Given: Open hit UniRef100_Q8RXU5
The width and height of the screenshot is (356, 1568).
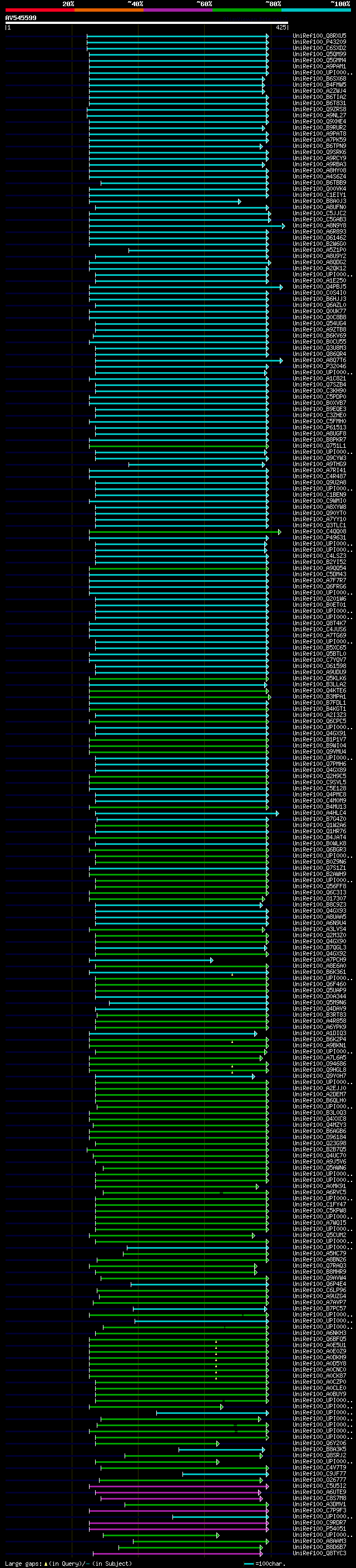Looking at the screenshot, I should click(x=319, y=36).
